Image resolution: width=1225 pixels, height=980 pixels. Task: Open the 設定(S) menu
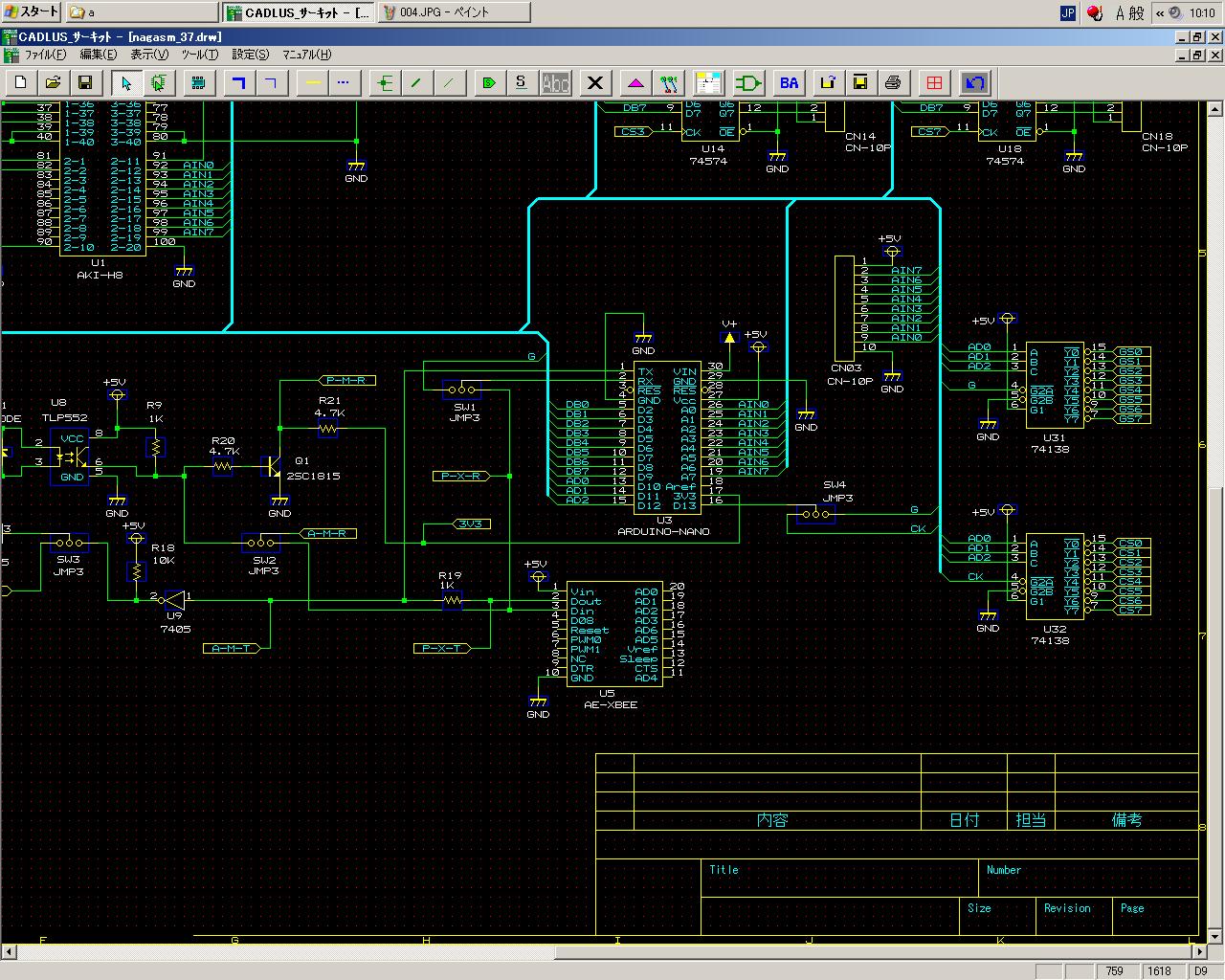click(250, 55)
